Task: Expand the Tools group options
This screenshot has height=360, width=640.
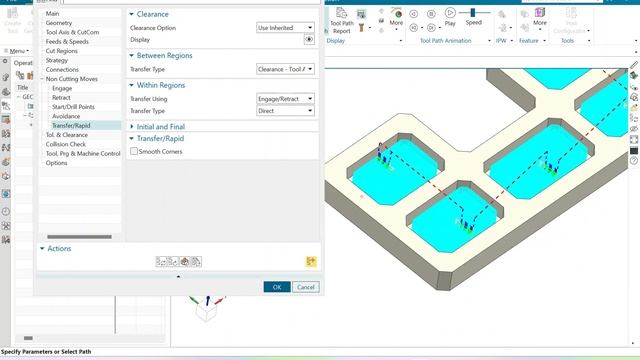Action: [x=589, y=41]
